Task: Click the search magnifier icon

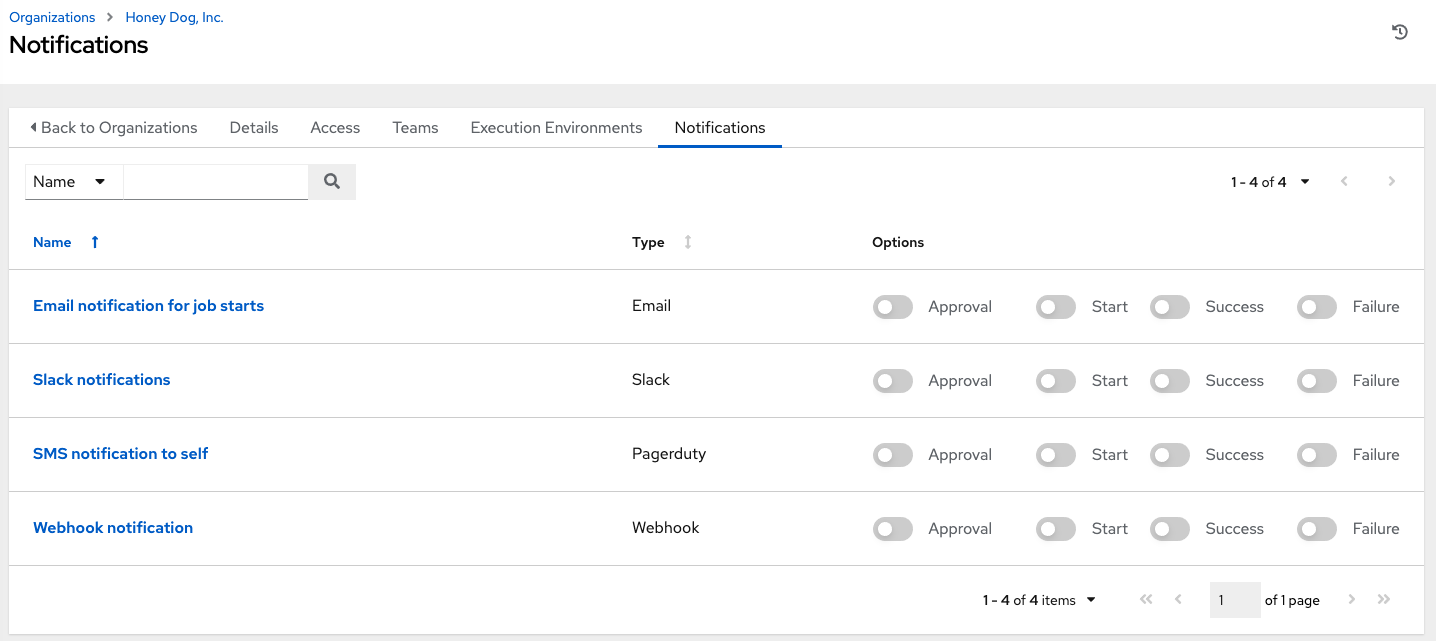Action: (331, 181)
